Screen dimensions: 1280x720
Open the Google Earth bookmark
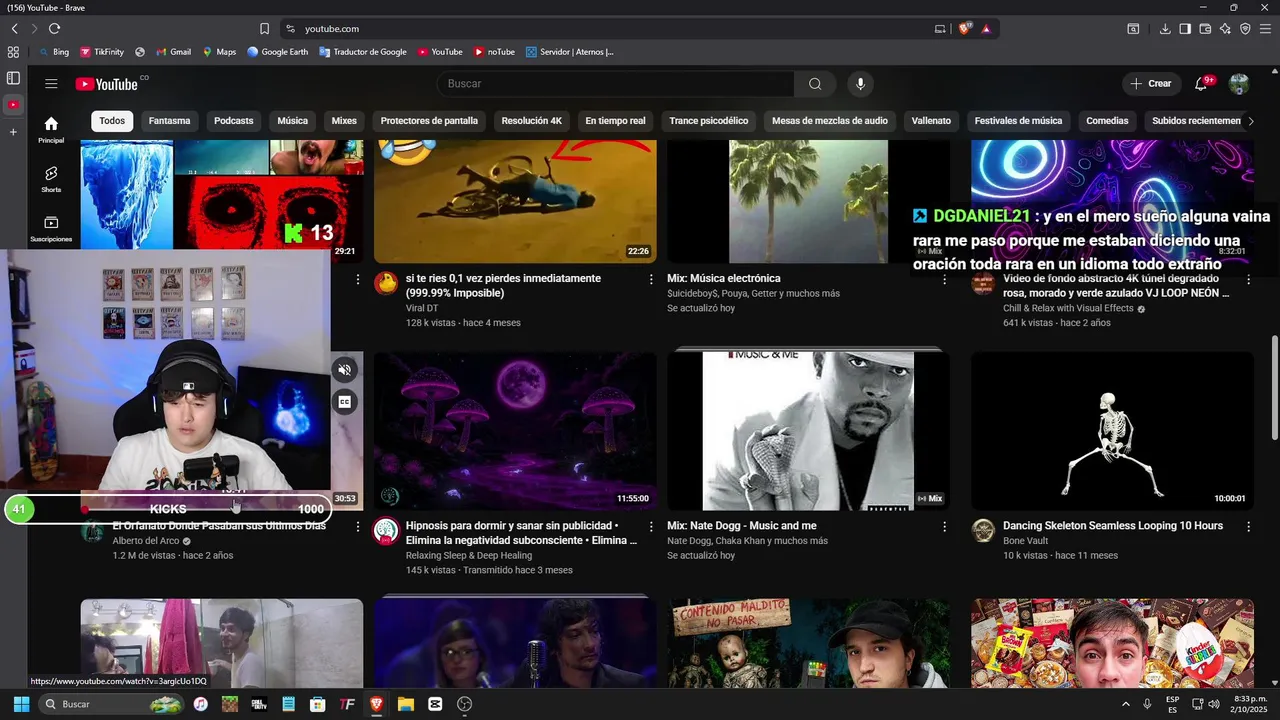click(x=277, y=52)
